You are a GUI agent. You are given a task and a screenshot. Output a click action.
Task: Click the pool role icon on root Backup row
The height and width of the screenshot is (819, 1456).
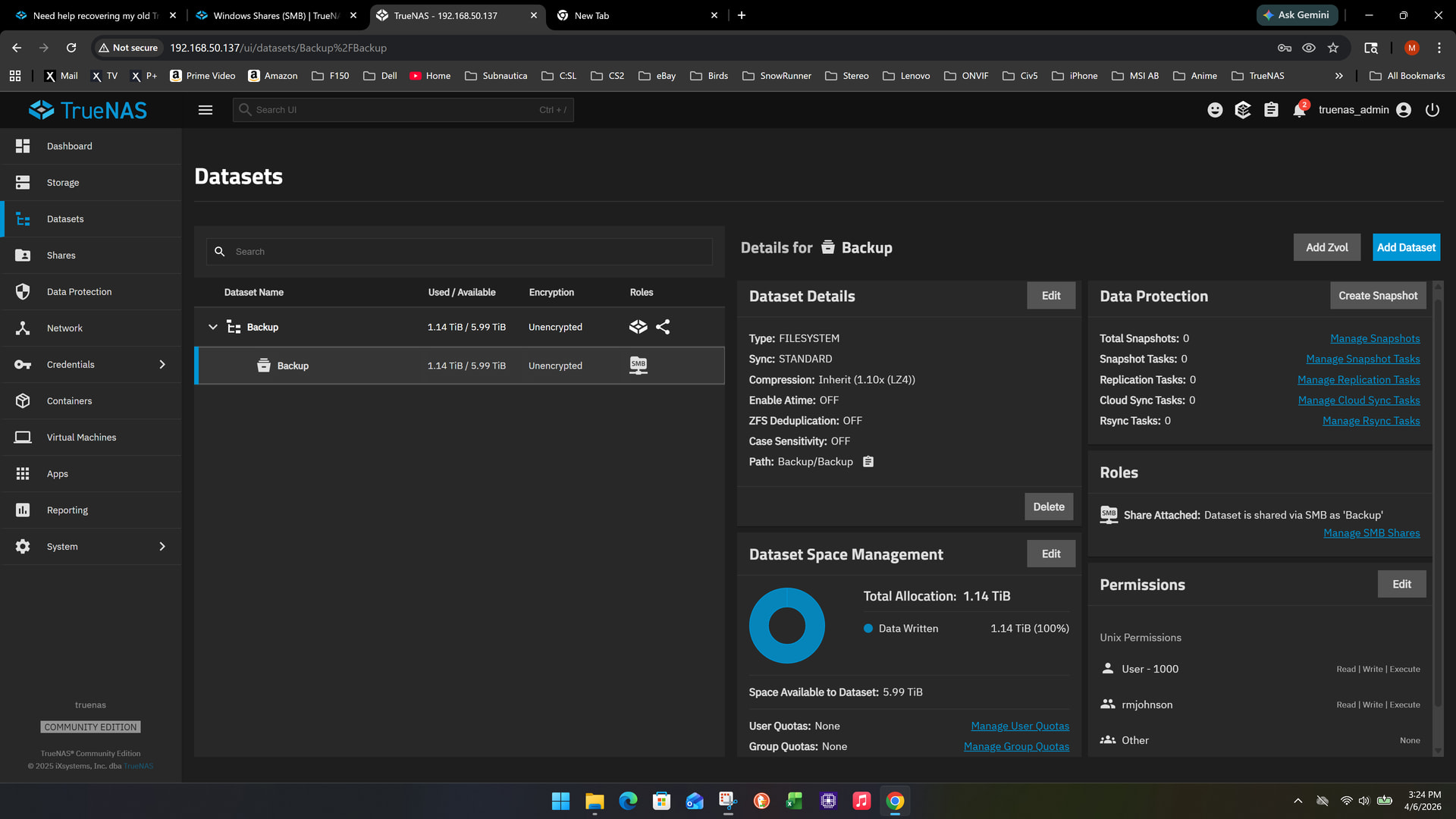[x=639, y=328]
